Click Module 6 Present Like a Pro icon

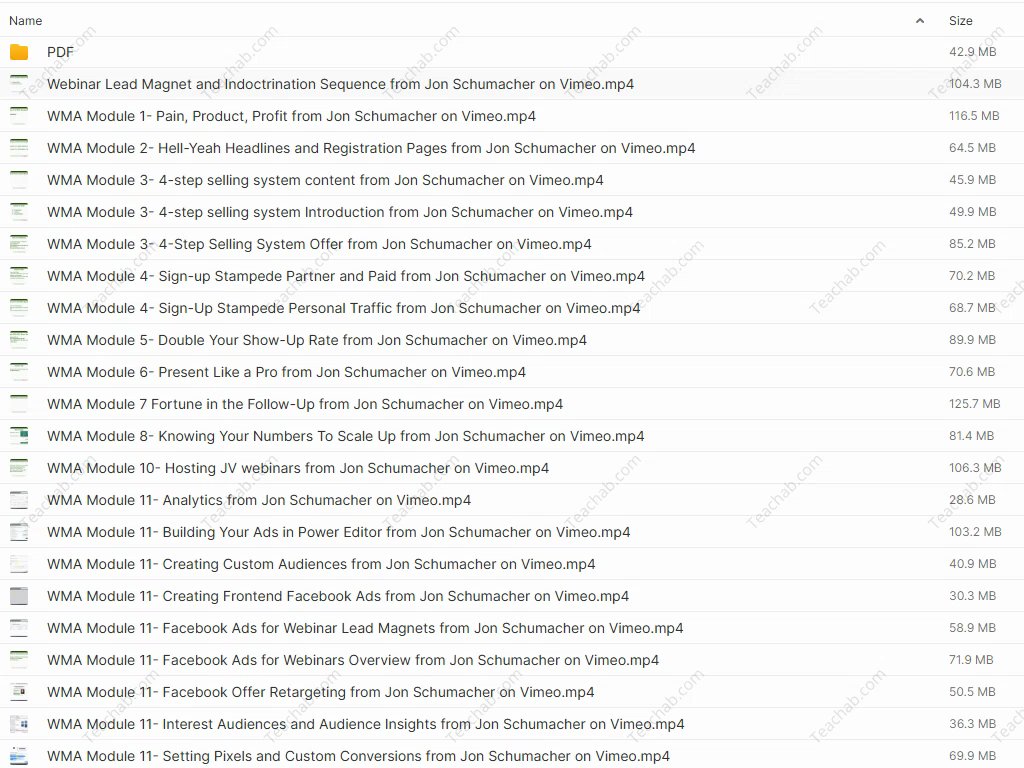(x=19, y=372)
